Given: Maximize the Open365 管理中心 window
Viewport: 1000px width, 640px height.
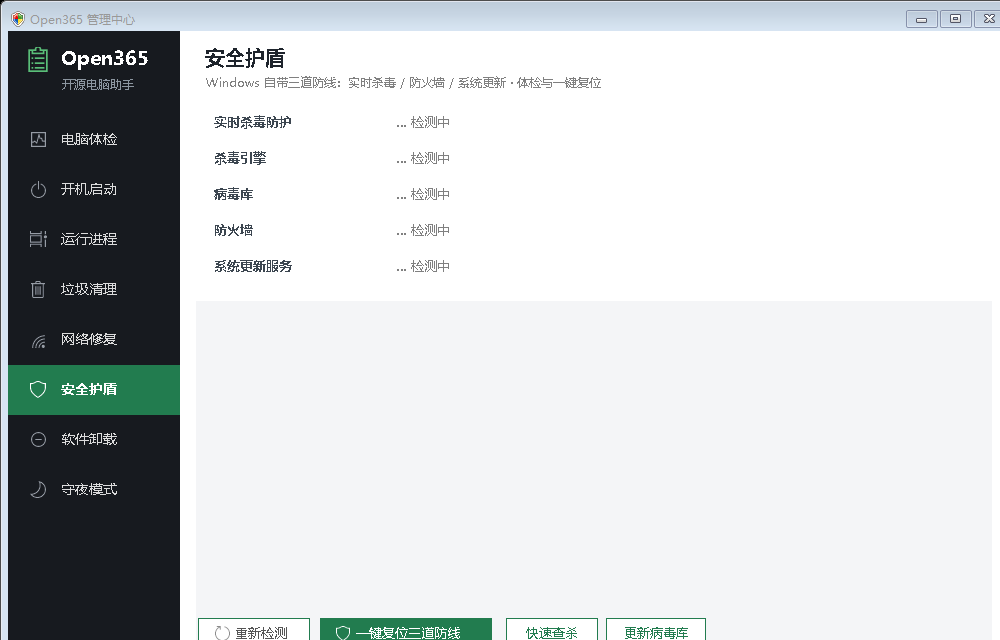Looking at the screenshot, I should coord(955,19).
